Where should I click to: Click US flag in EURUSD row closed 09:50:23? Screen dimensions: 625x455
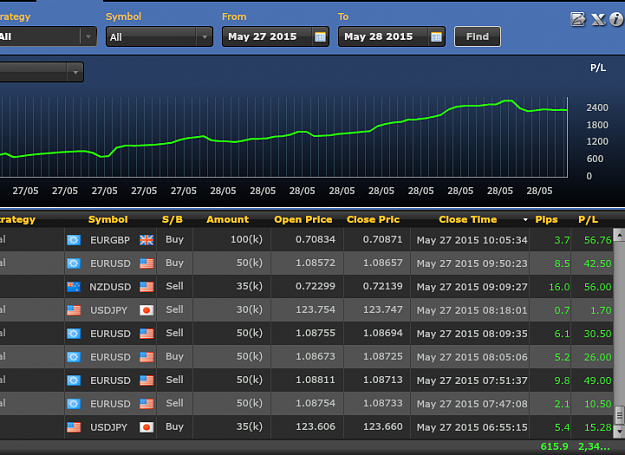tap(146, 263)
